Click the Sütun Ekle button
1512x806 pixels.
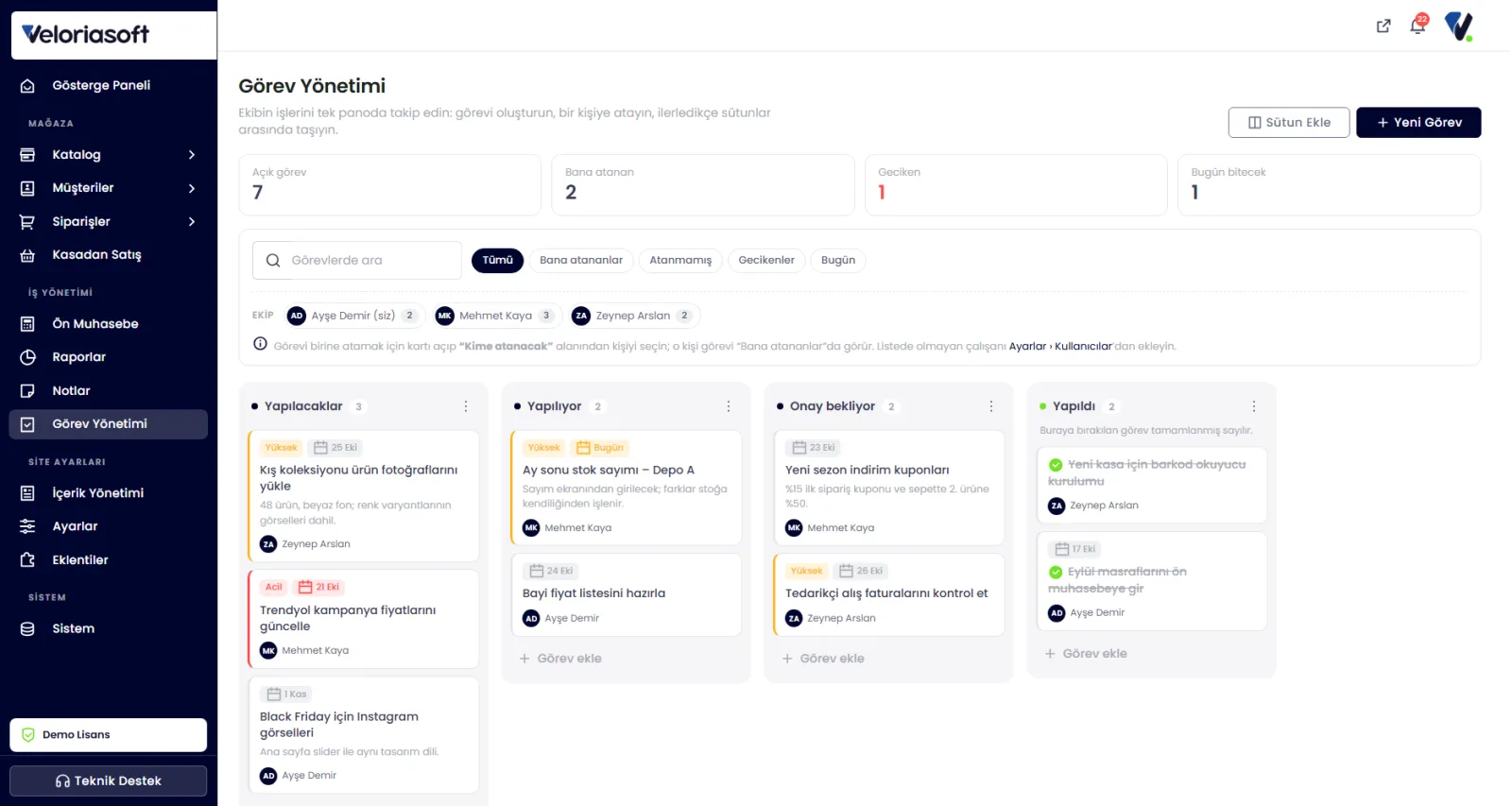pos(1289,123)
